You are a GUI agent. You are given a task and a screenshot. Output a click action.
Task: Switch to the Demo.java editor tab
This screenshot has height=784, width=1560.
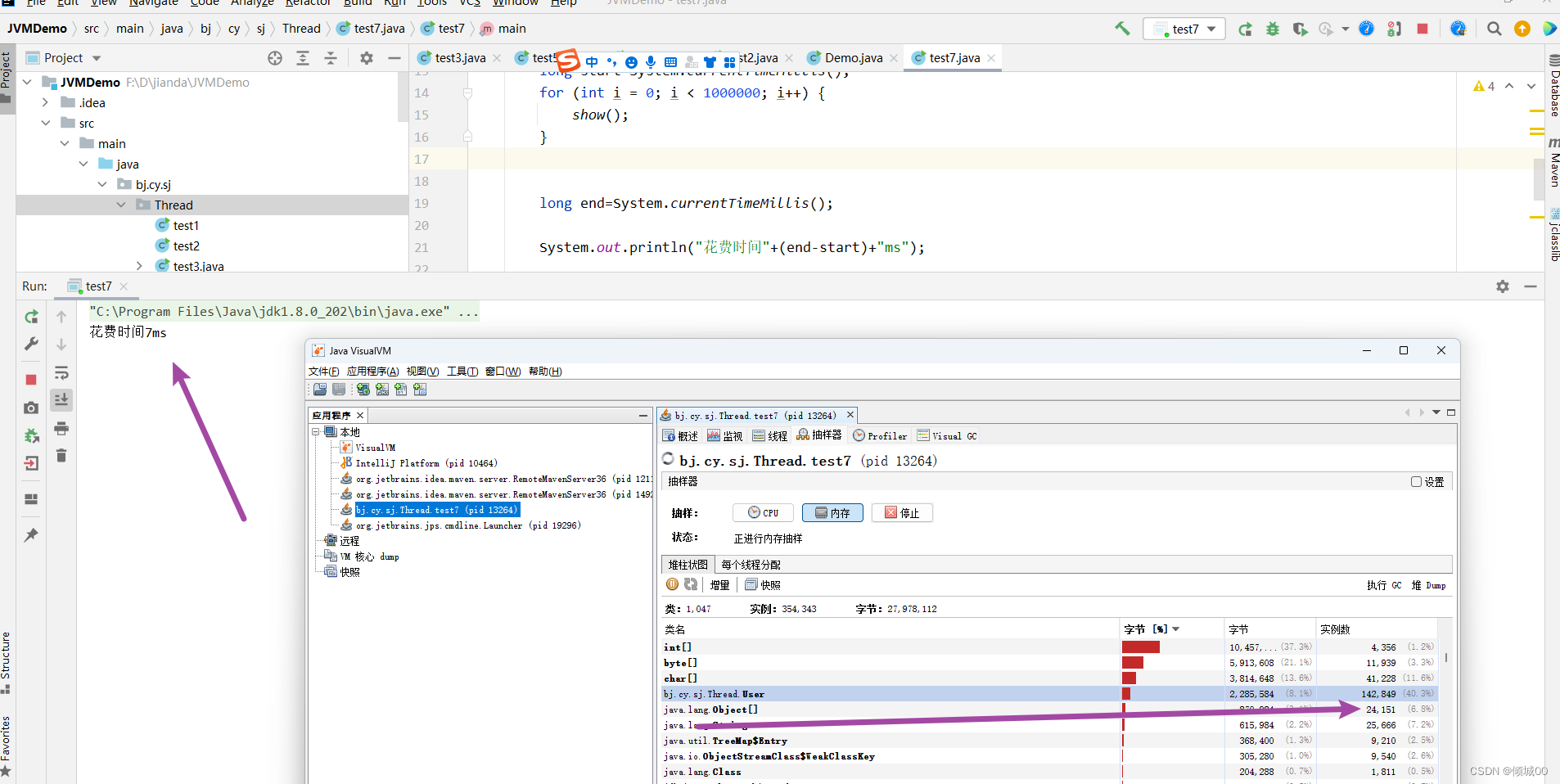click(x=852, y=58)
